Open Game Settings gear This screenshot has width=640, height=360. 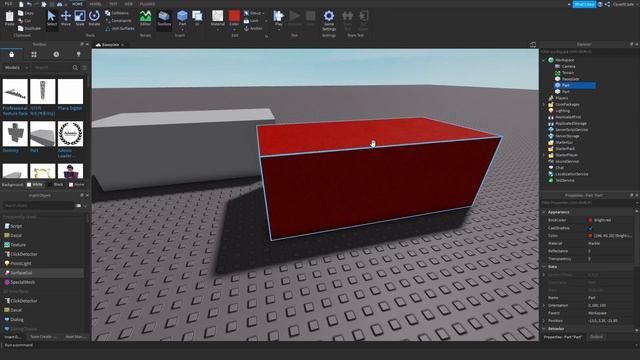[x=329, y=20]
